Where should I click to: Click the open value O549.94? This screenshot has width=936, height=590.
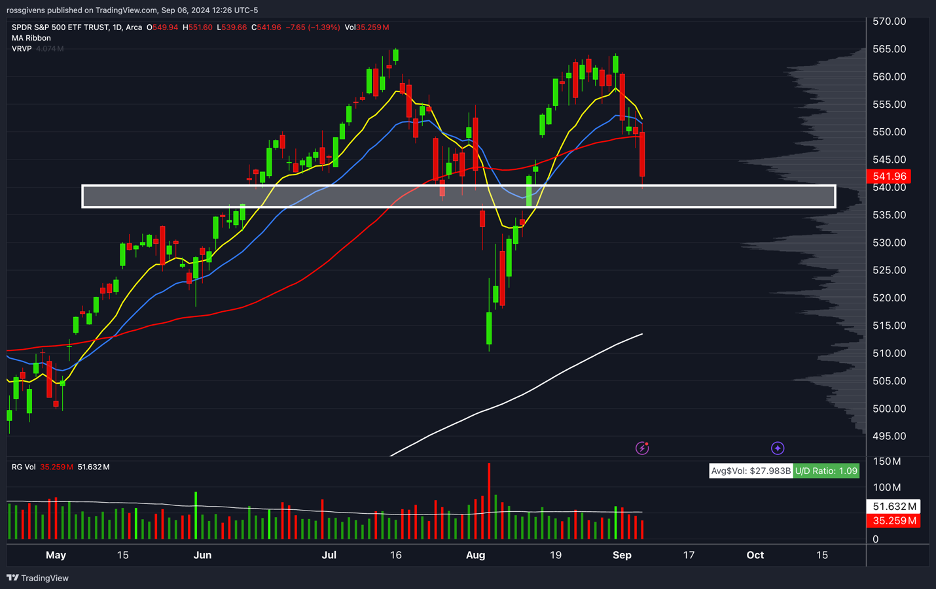[162, 27]
